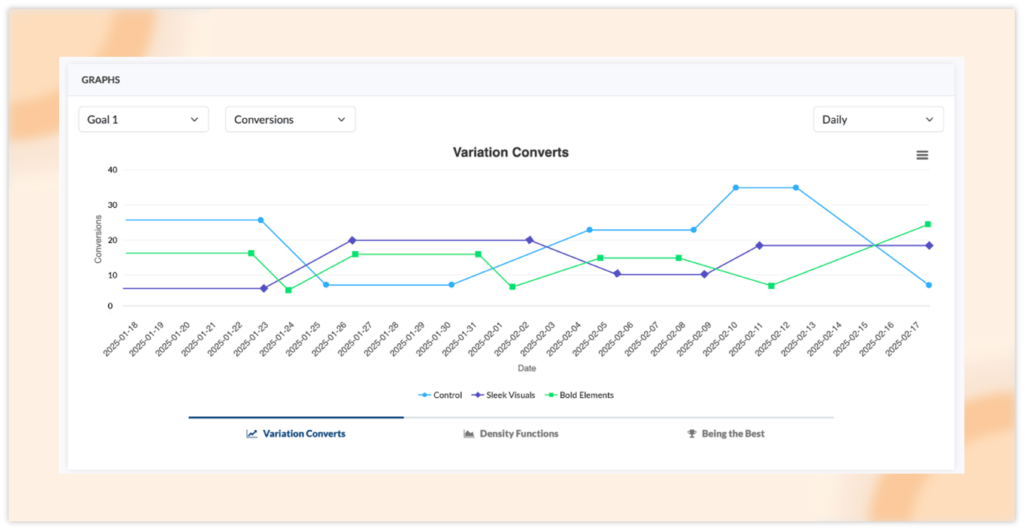Click the line chart icon beside Variation Converts

click(251, 433)
